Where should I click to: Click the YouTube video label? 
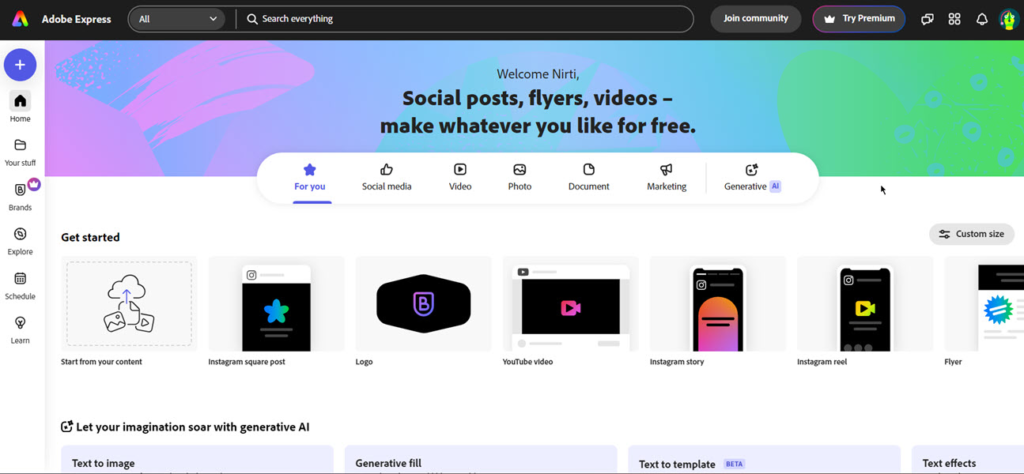click(x=528, y=362)
